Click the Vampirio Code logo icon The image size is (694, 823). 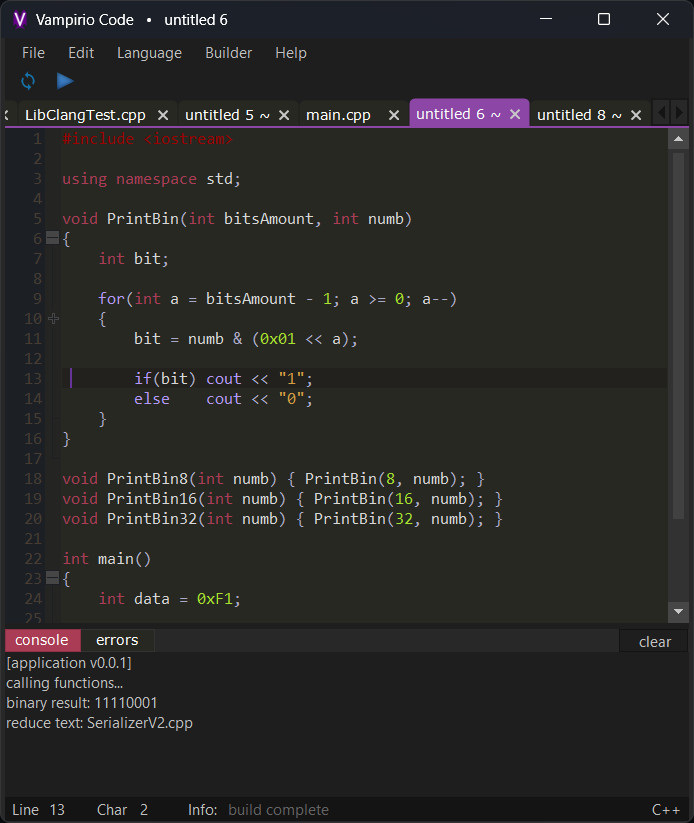click(x=19, y=20)
